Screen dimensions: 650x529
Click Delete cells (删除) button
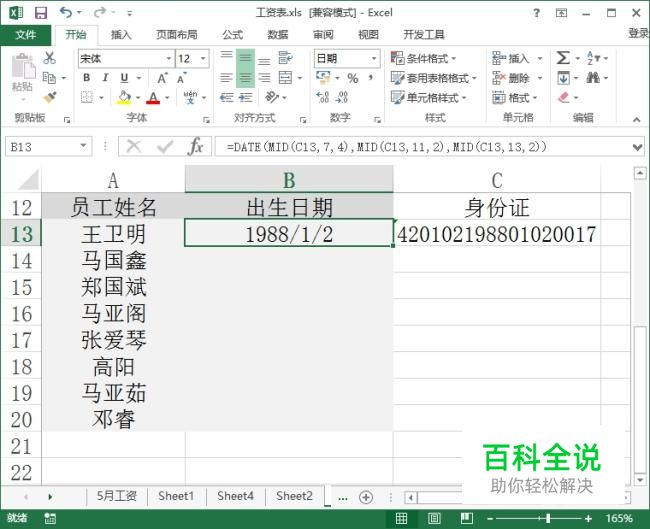511,78
